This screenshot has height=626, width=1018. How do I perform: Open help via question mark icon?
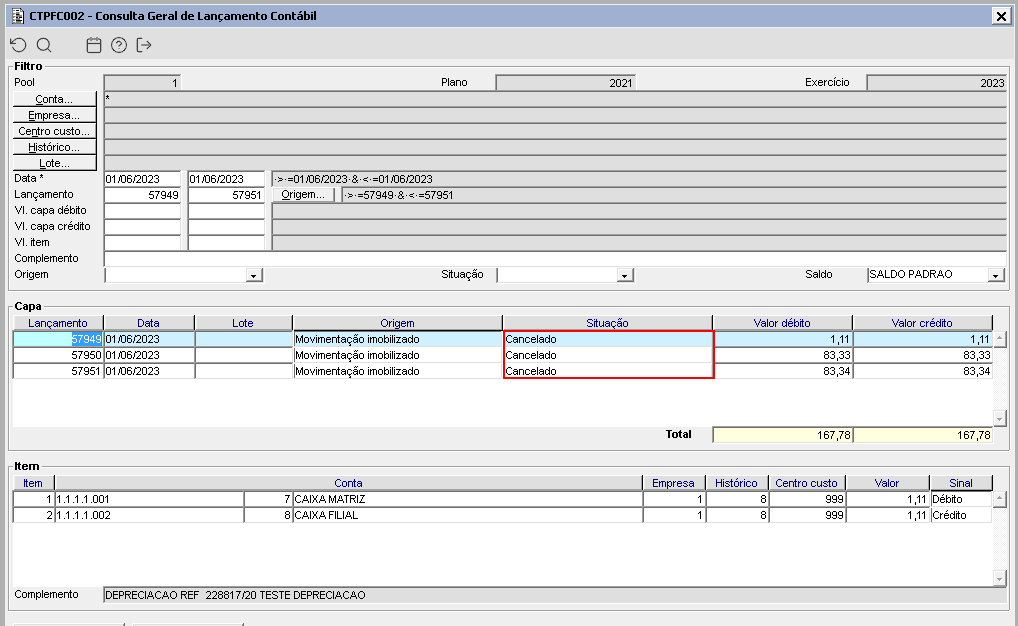(119, 45)
